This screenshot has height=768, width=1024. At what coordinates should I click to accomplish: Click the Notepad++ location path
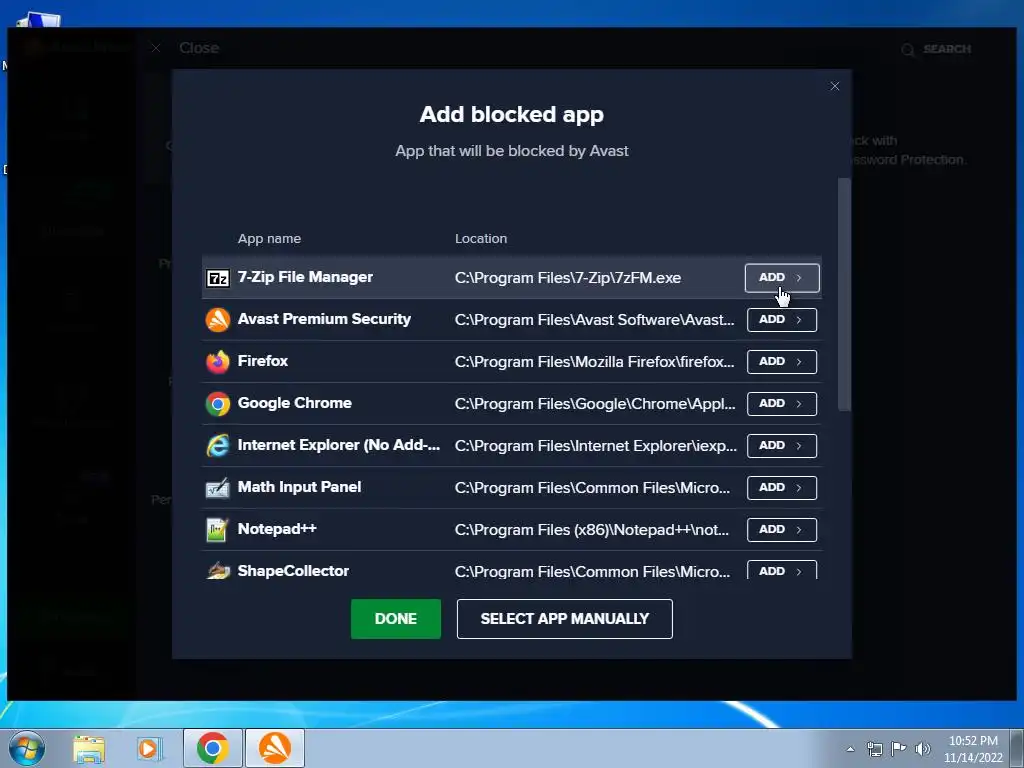[592, 530]
